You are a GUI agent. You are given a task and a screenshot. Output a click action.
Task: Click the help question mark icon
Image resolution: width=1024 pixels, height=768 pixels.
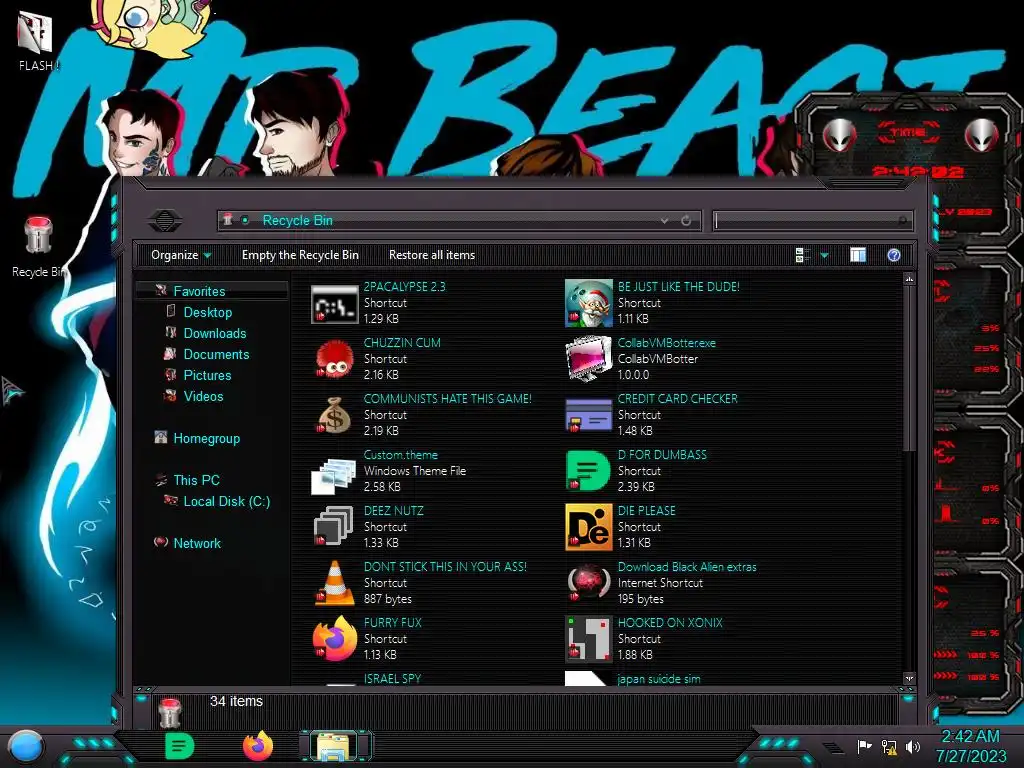click(x=894, y=255)
